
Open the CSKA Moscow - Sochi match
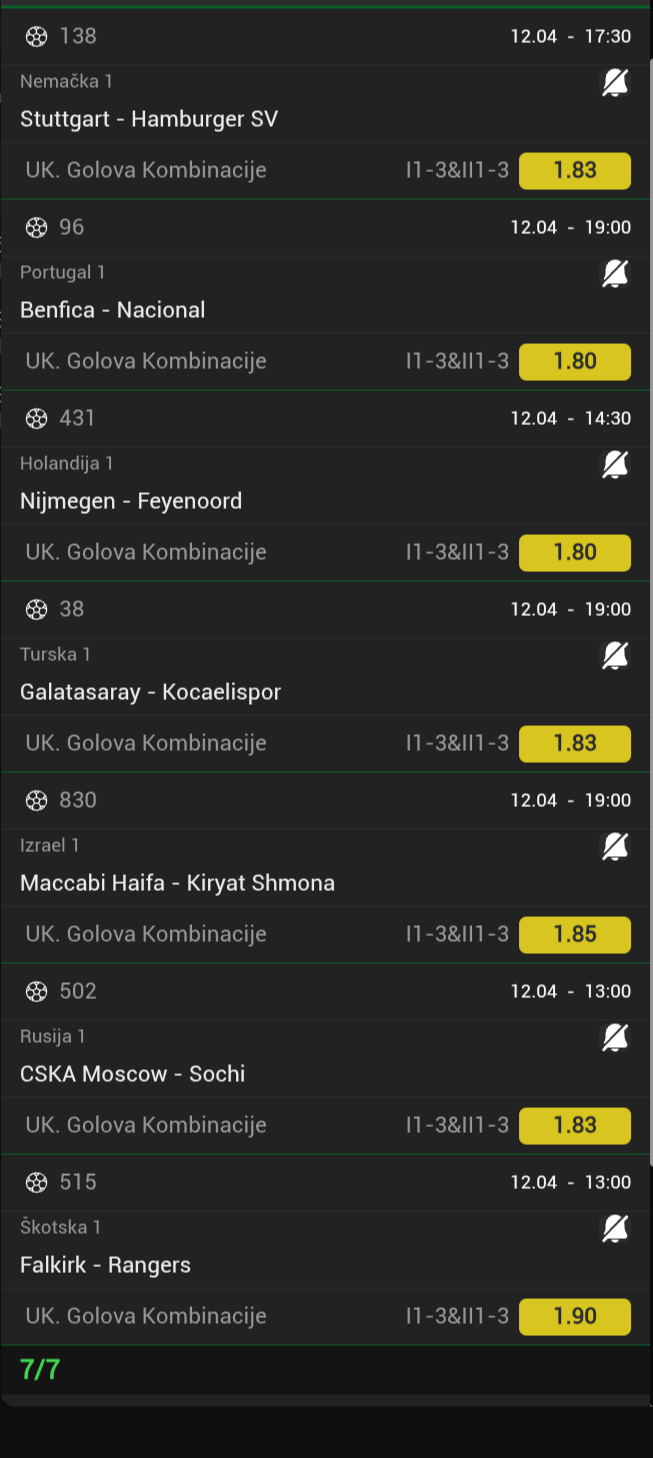click(x=133, y=1074)
